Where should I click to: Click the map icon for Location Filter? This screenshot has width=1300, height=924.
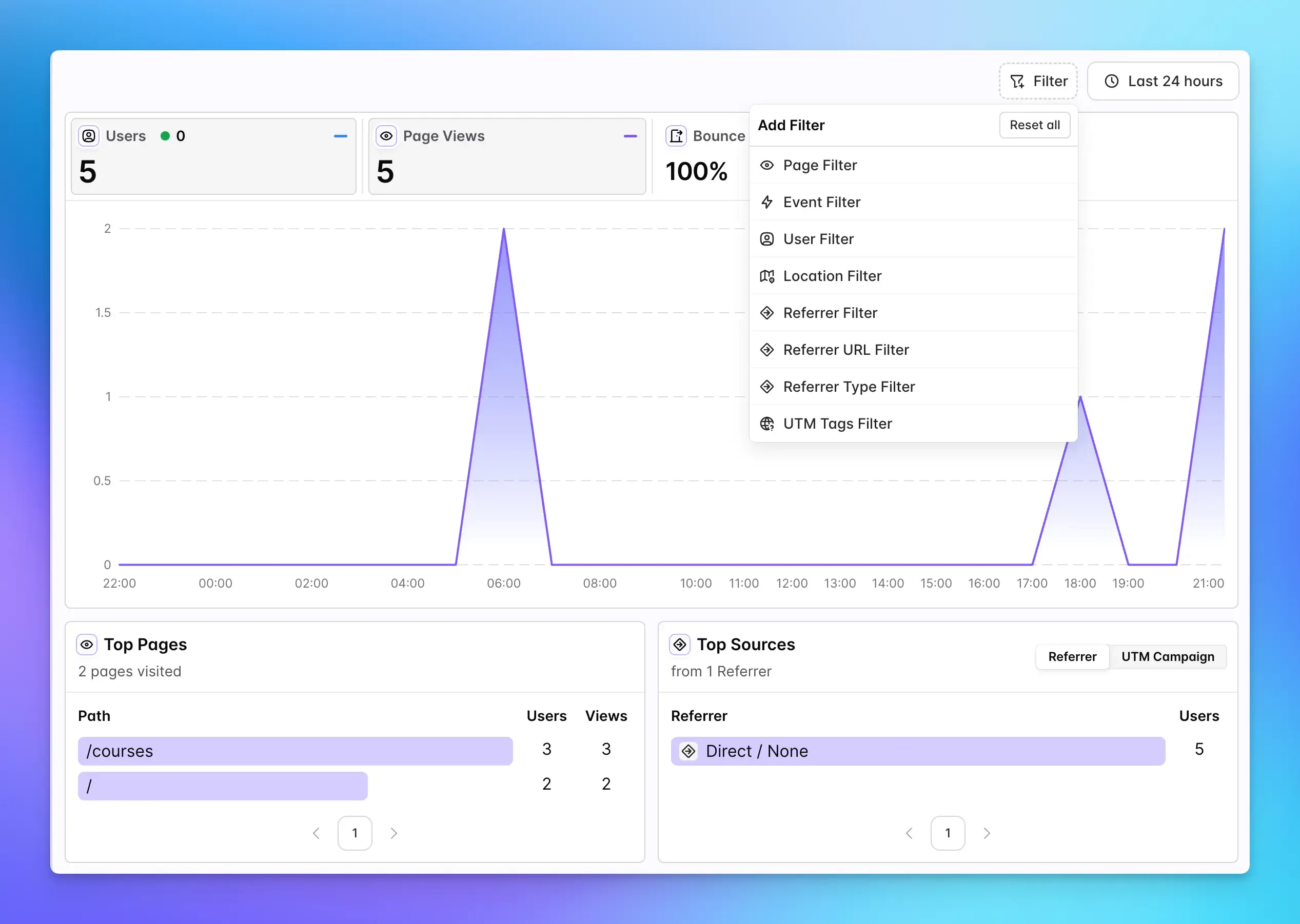tap(766, 276)
